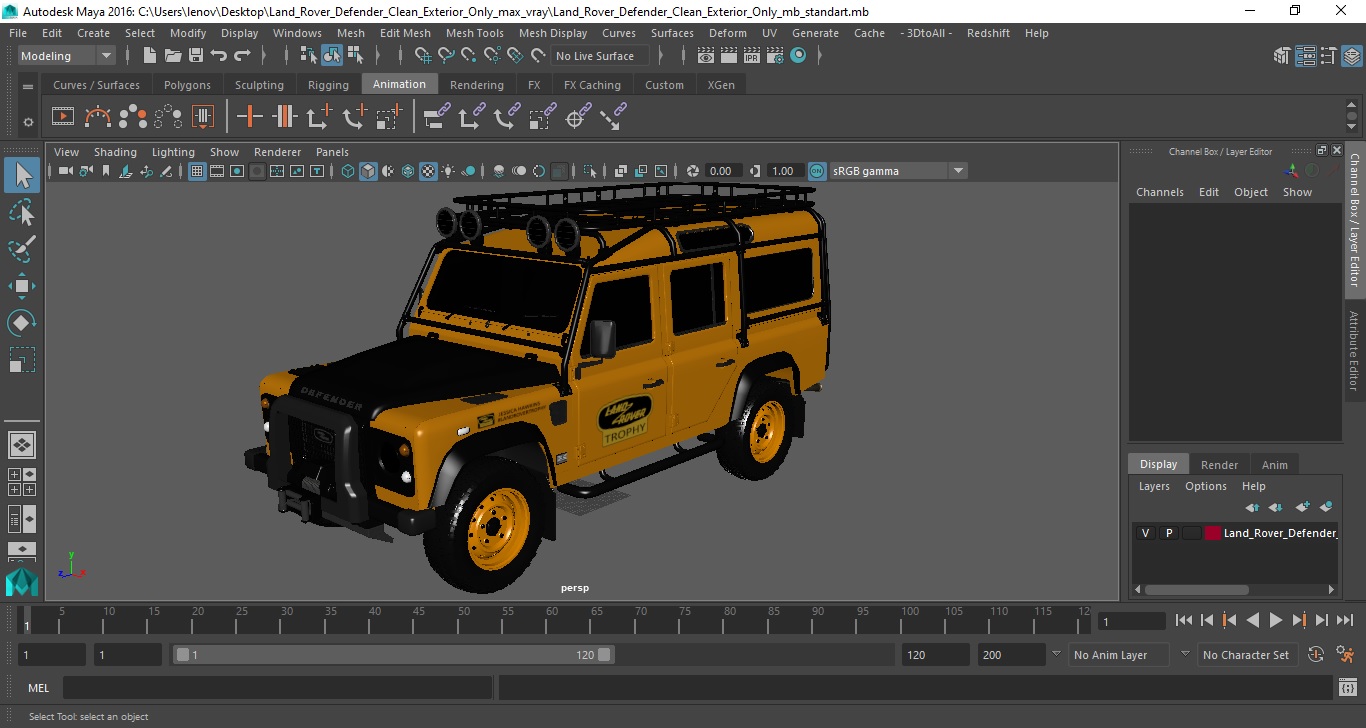The height and width of the screenshot is (728, 1366).
Task: Switch to the Rigging shelf tab
Action: (328, 85)
